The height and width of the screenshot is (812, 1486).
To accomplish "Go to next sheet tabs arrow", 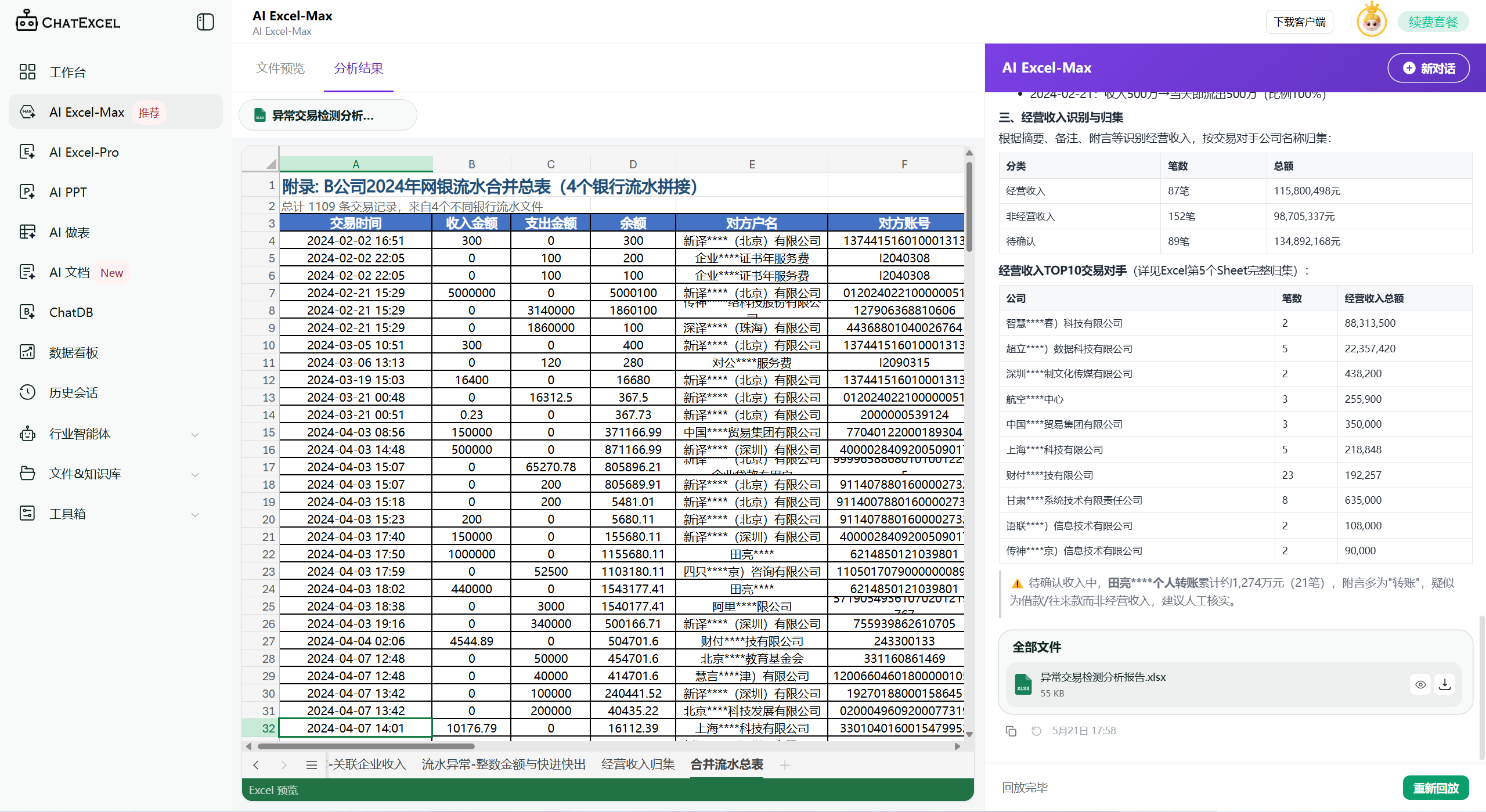I will click(x=284, y=765).
